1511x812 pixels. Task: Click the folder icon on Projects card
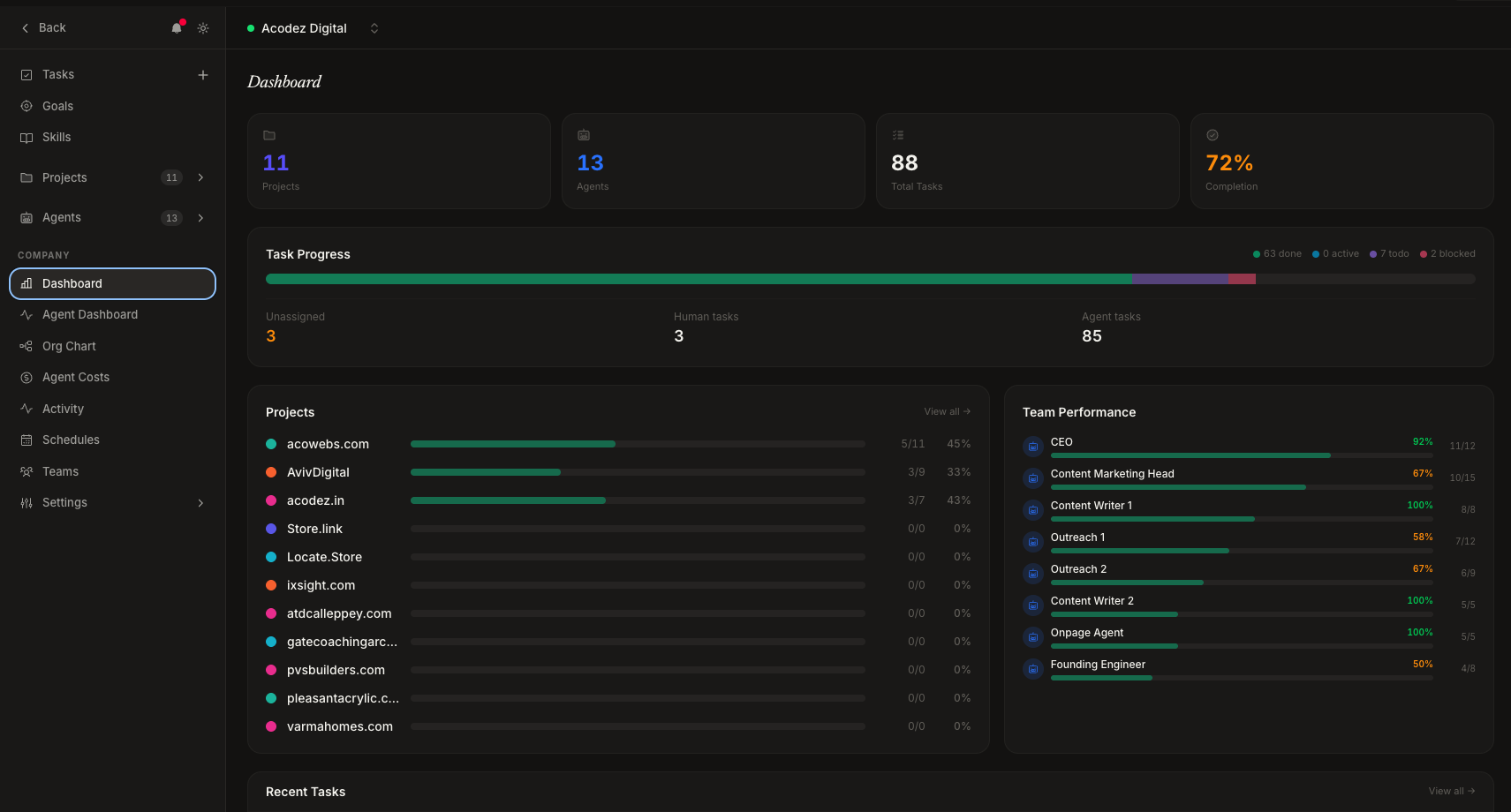[269, 135]
